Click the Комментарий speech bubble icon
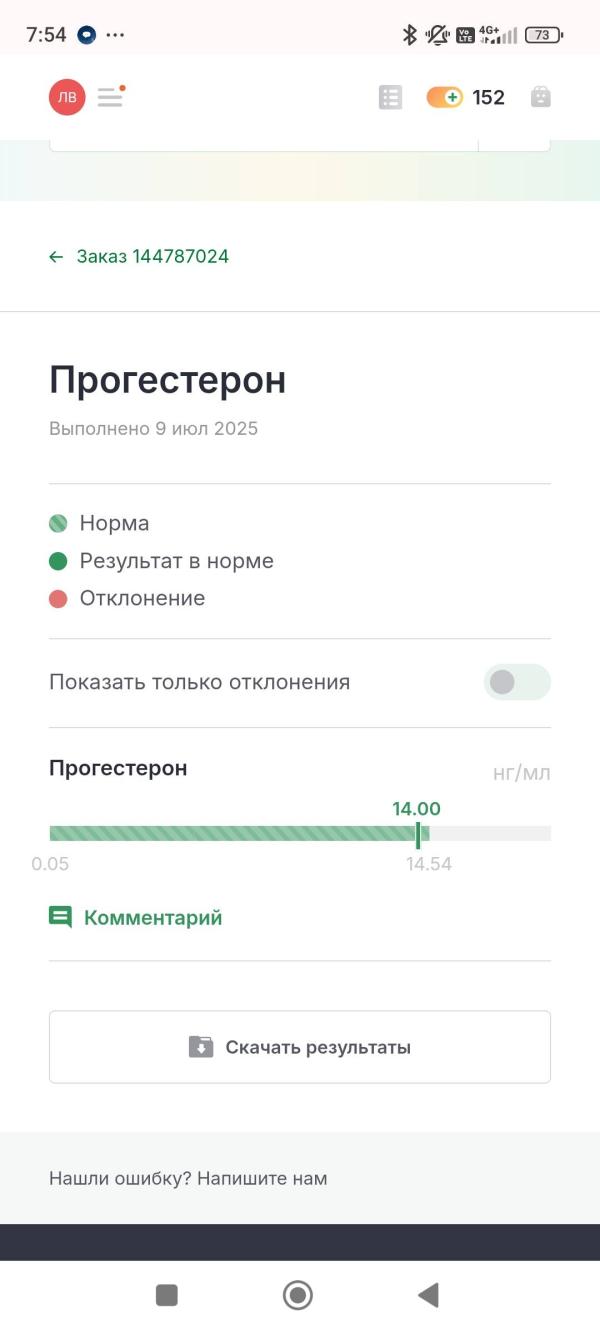The height and width of the screenshot is (1332, 600). pyautogui.click(x=61, y=918)
